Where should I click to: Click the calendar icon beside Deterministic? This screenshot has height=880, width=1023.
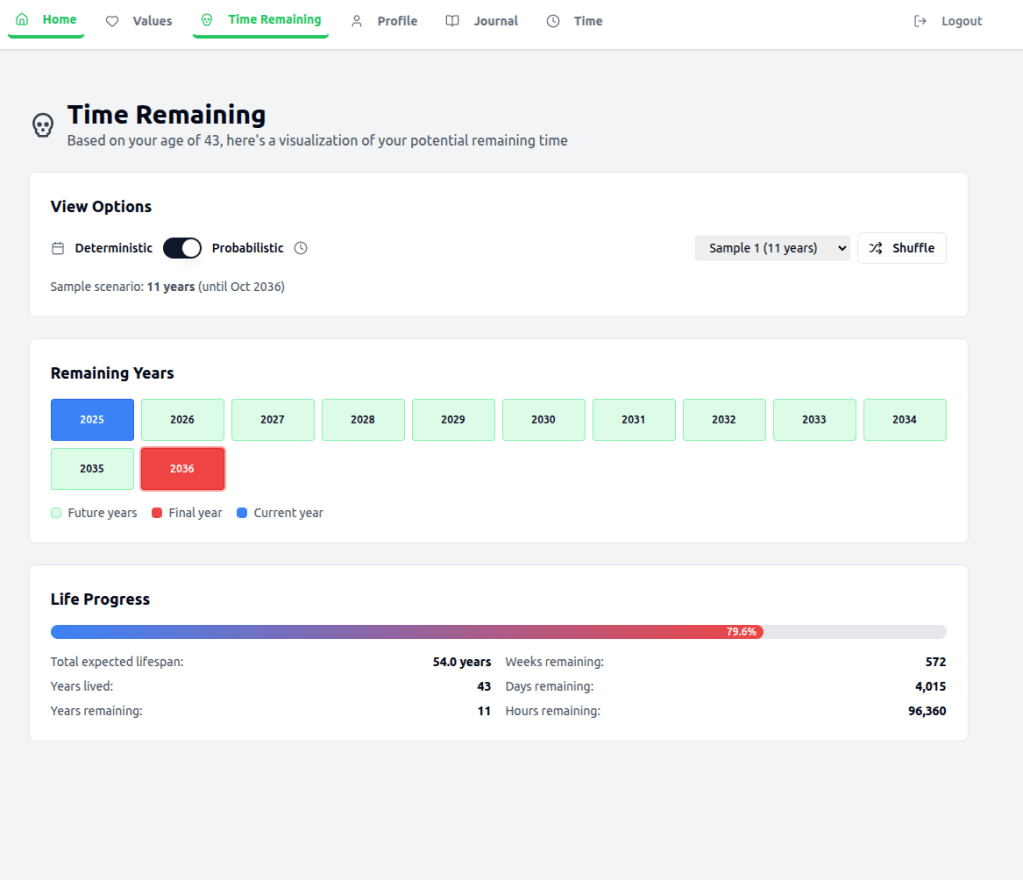58,248
